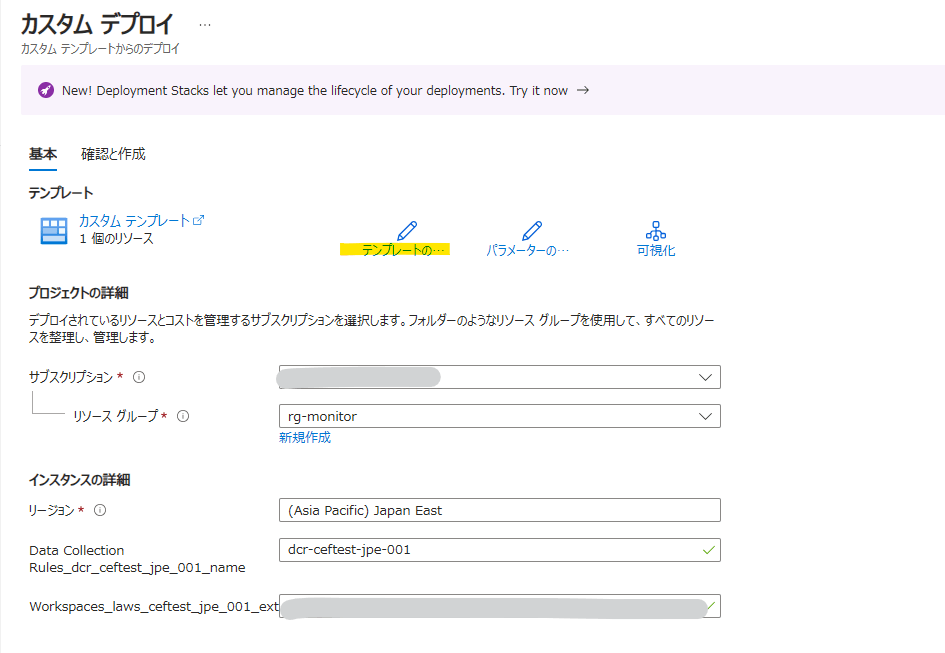Click the テンプレートの… edit link
The image size is (945, 653).
(403, 250)
